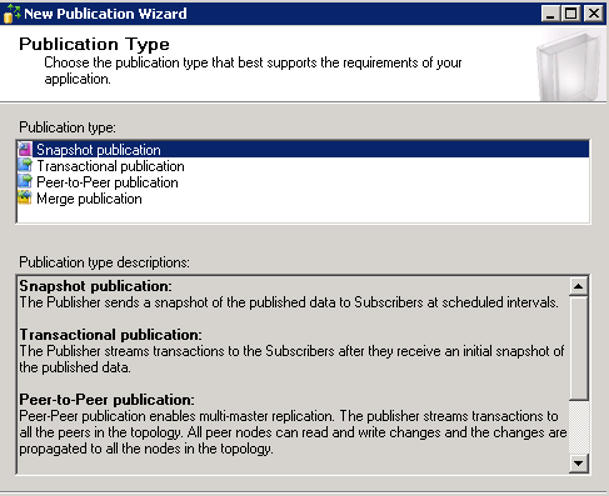Click the Snapshot publication description heading

coord(96,286)
